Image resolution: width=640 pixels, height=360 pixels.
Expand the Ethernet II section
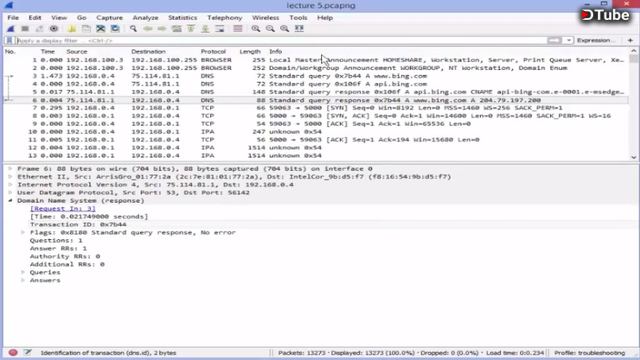(10, 177)
